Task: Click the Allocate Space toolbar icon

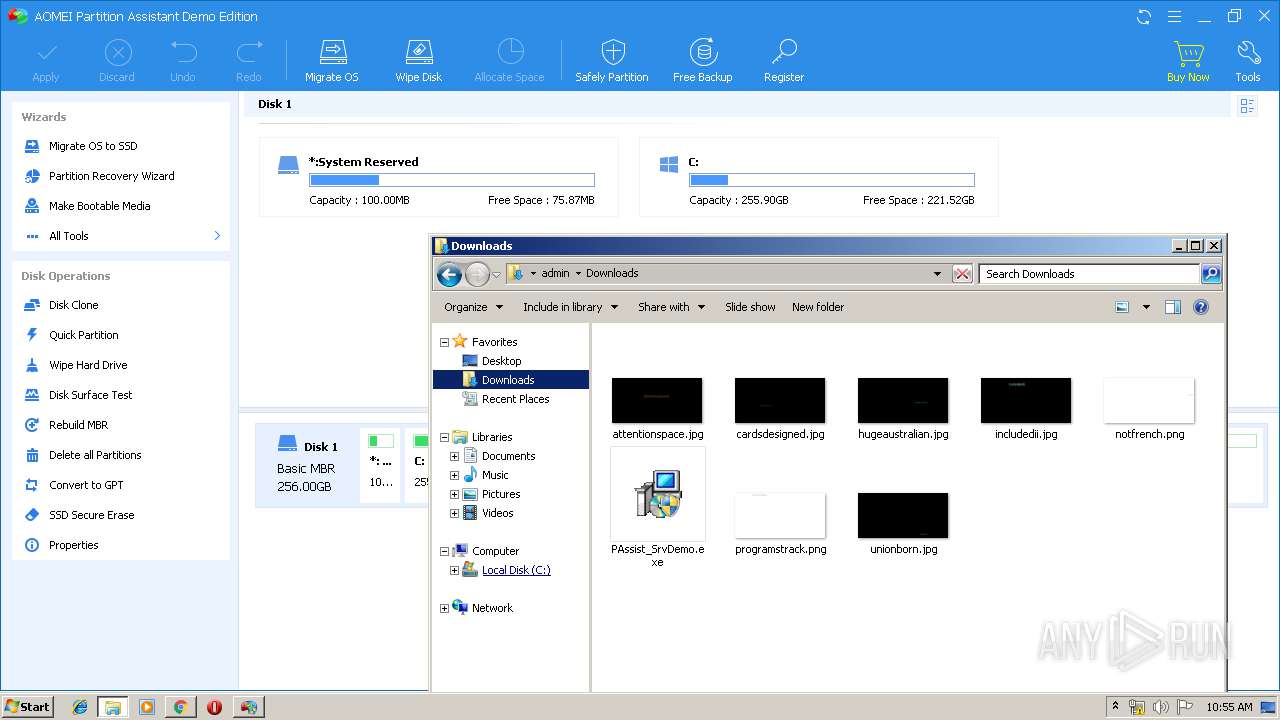Action: point(509,60)
